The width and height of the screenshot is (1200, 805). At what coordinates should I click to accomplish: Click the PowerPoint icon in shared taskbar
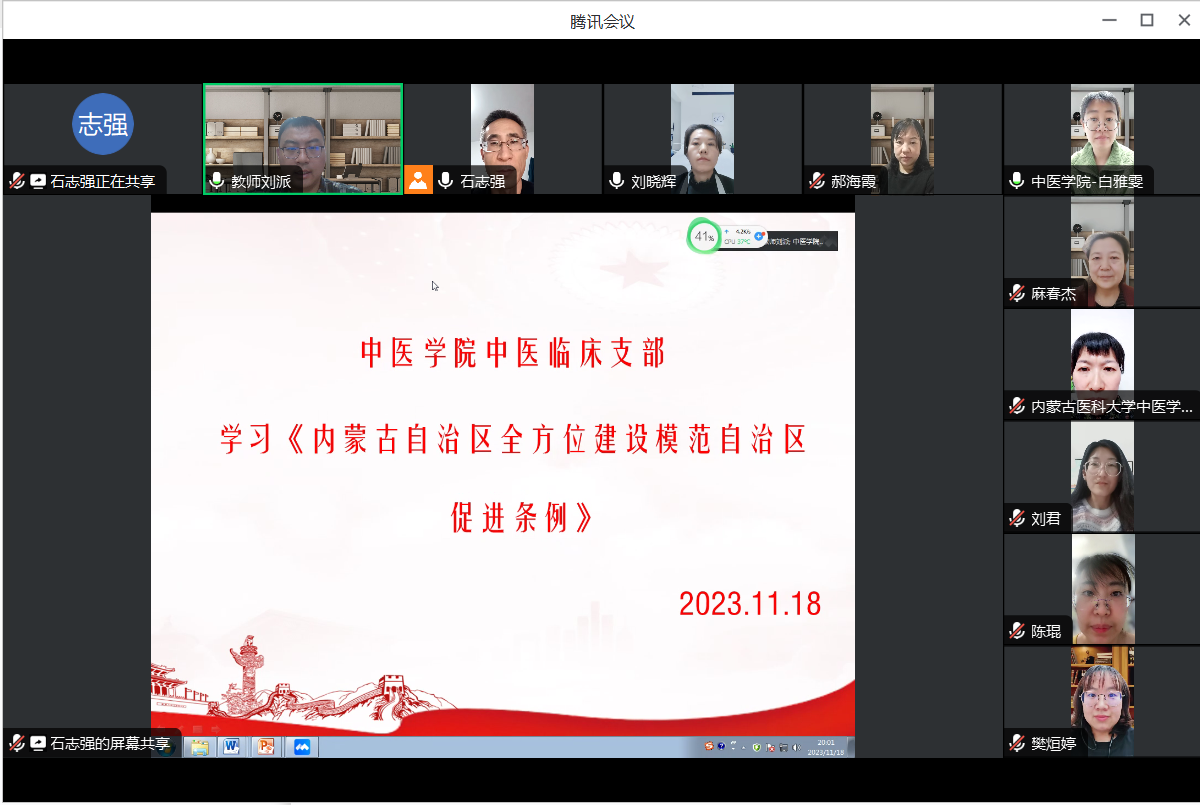coord(265,746)
